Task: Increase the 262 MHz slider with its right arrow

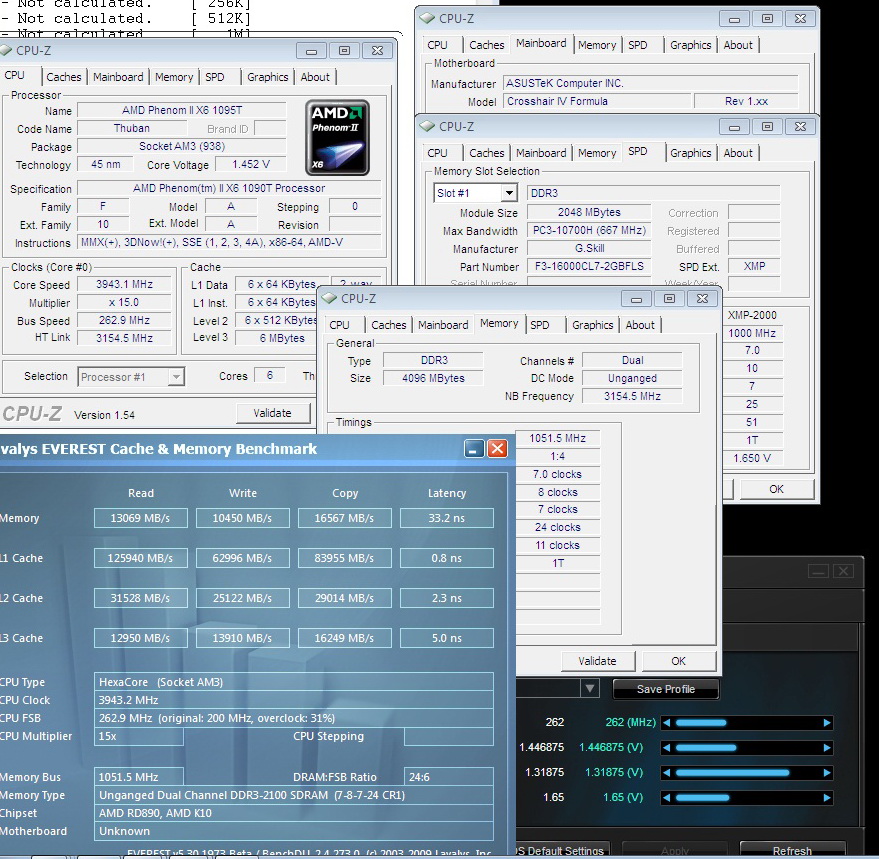Action: 827,723
